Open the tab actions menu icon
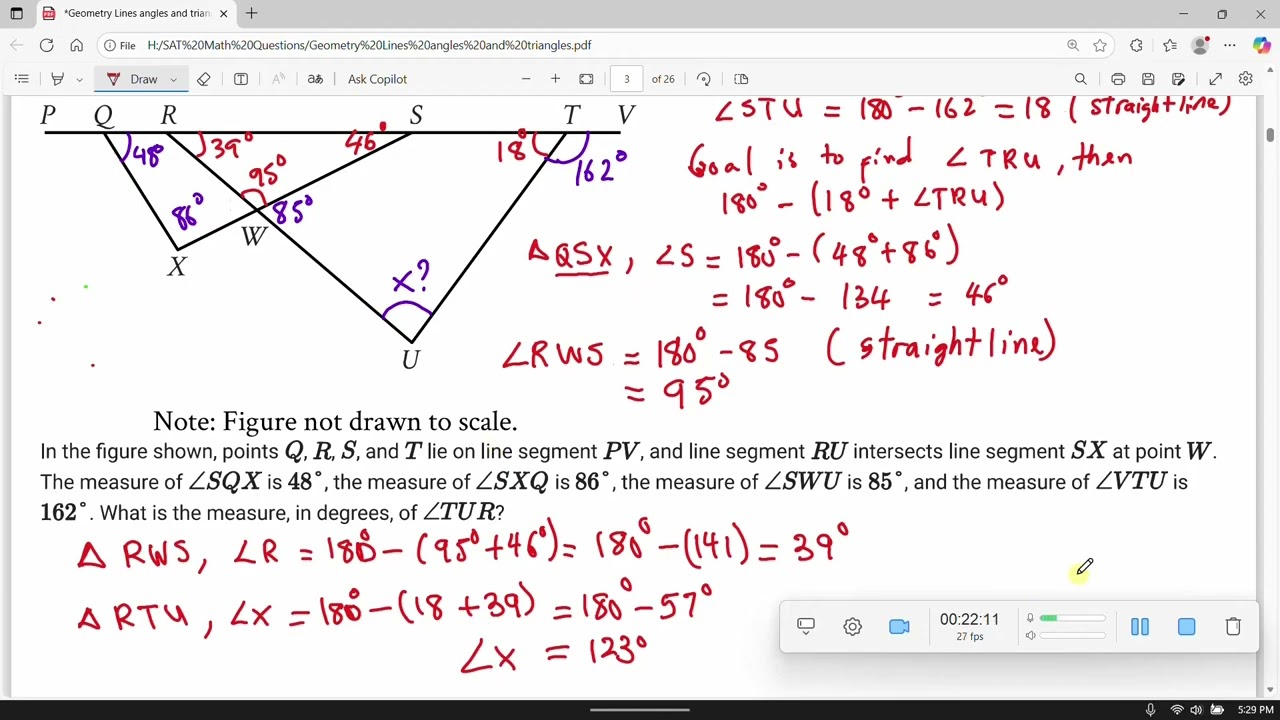This screenshot has height=720, width=1280. point(16,14)
